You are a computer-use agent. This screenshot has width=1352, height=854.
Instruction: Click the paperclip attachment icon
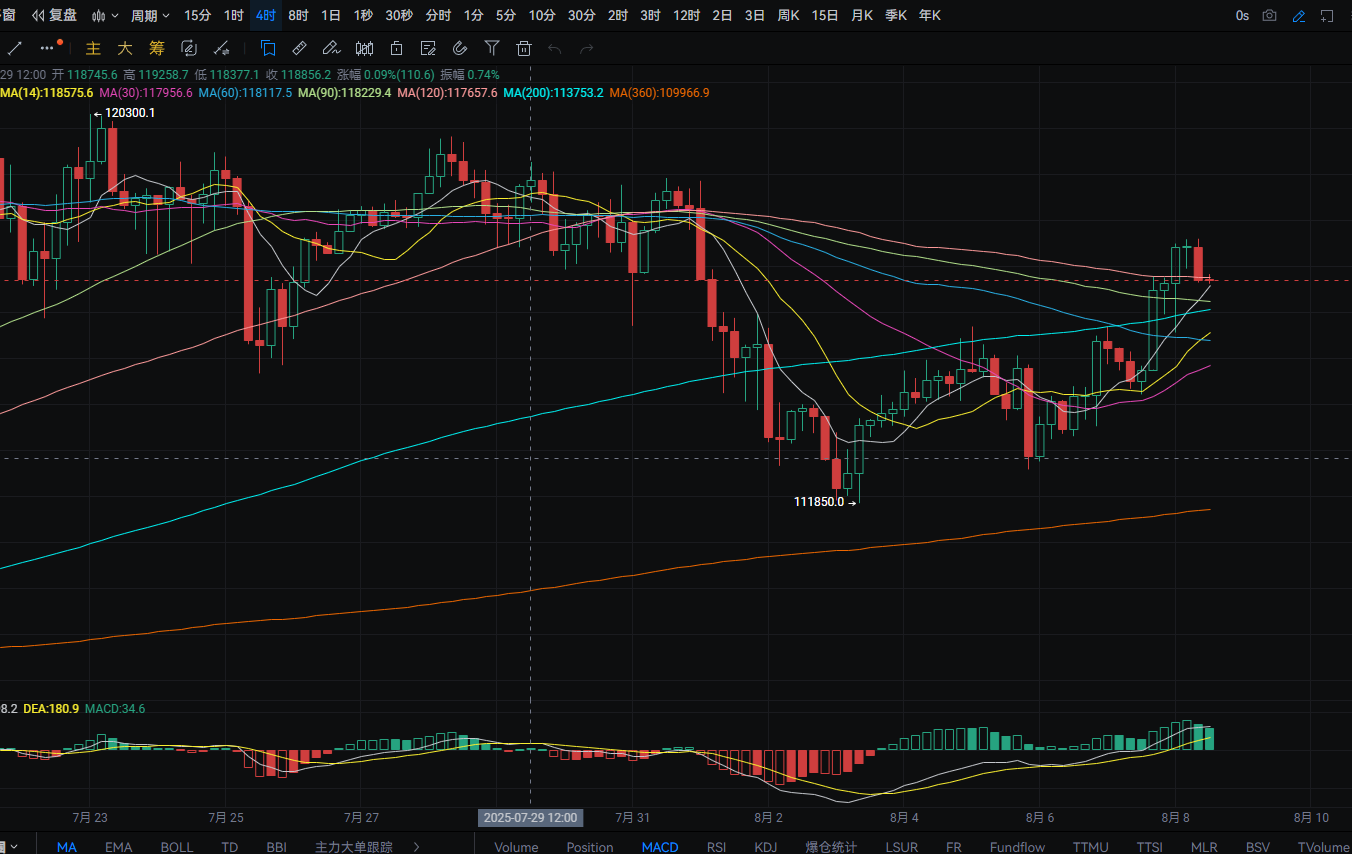[x=459, y=47]
